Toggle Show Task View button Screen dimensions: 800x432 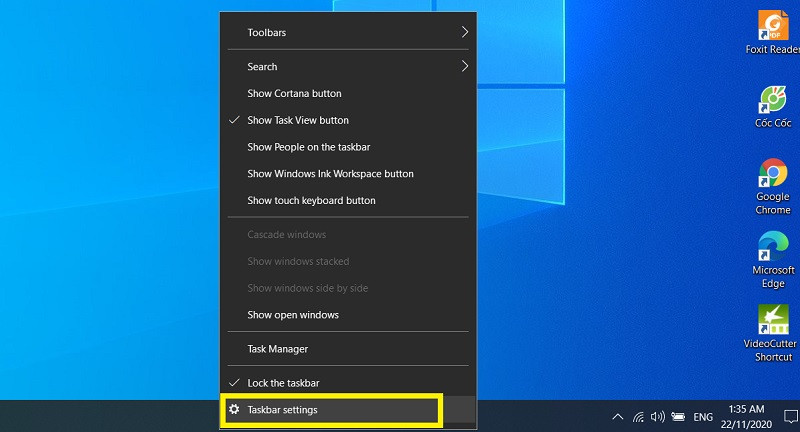[x=348, y=120]
